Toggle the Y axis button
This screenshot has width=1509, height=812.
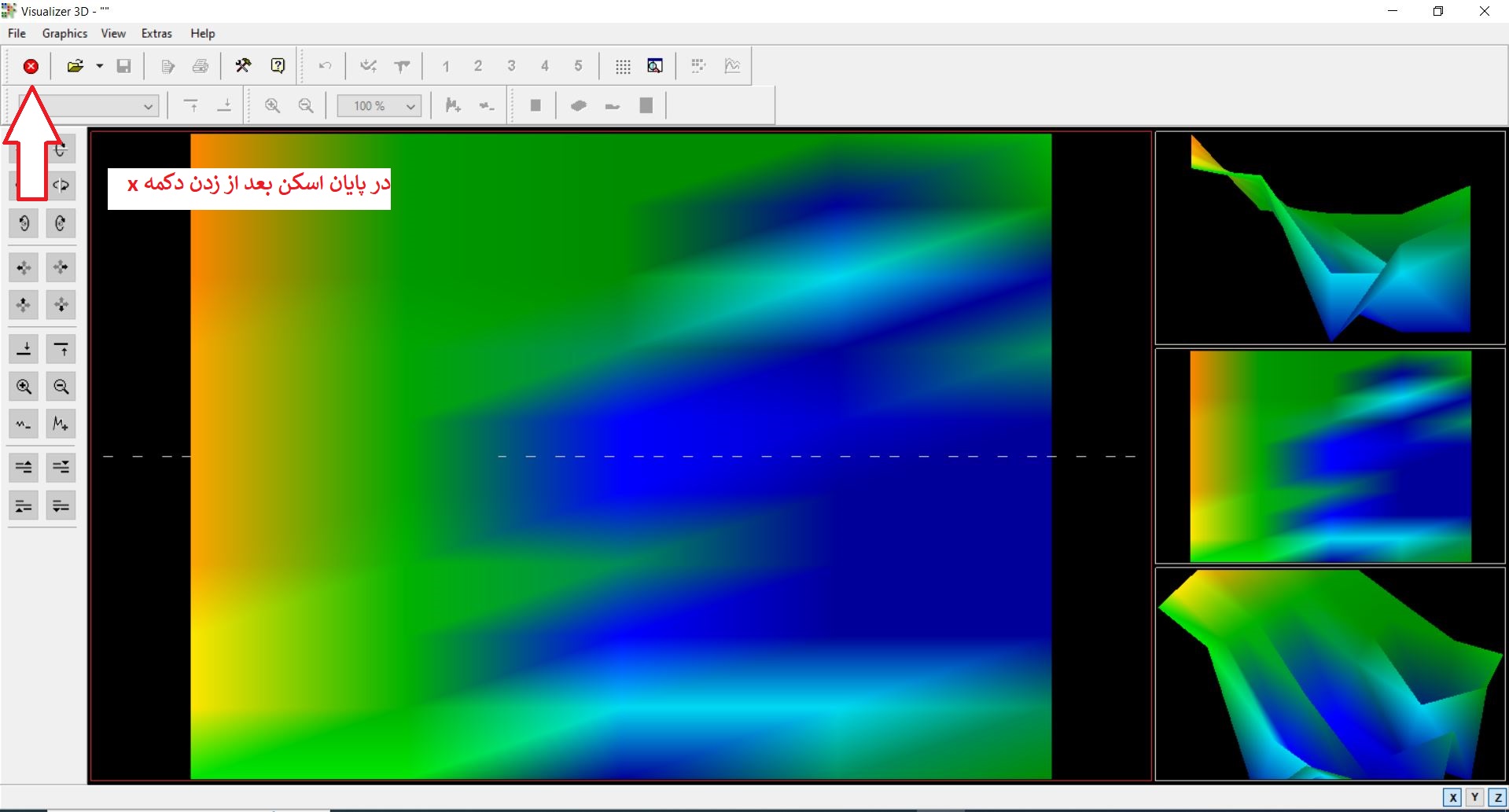tap(1475, 797)
